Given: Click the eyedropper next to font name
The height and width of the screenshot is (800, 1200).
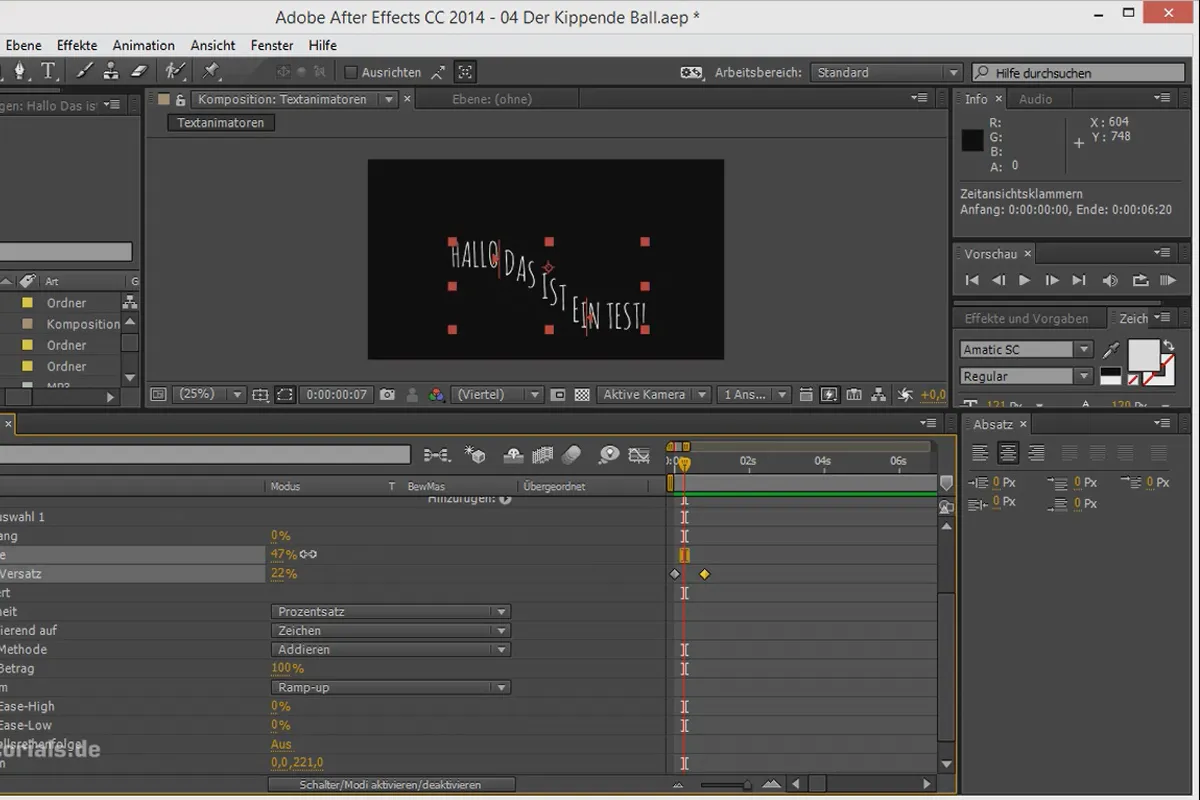Looking at the screenshot, I should [1110, 350].
